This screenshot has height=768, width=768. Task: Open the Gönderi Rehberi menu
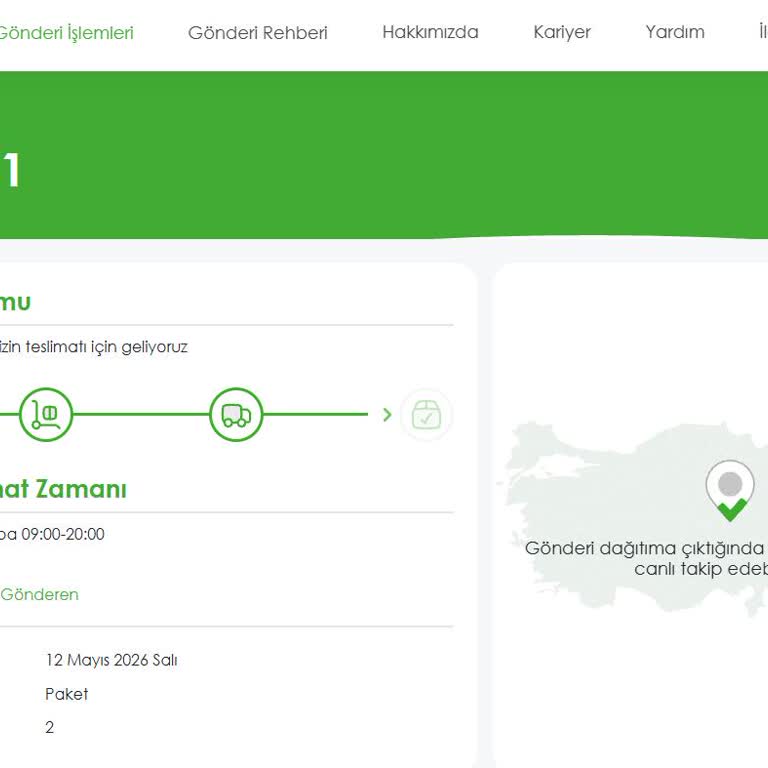tap(258, 33)
